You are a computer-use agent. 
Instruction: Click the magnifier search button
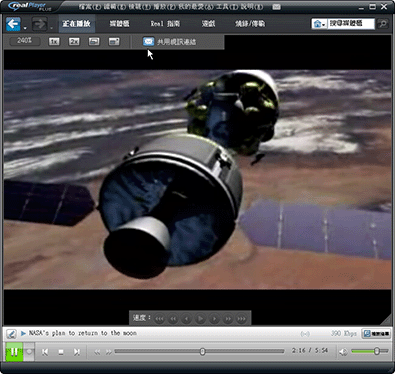(x=383, y=24)
